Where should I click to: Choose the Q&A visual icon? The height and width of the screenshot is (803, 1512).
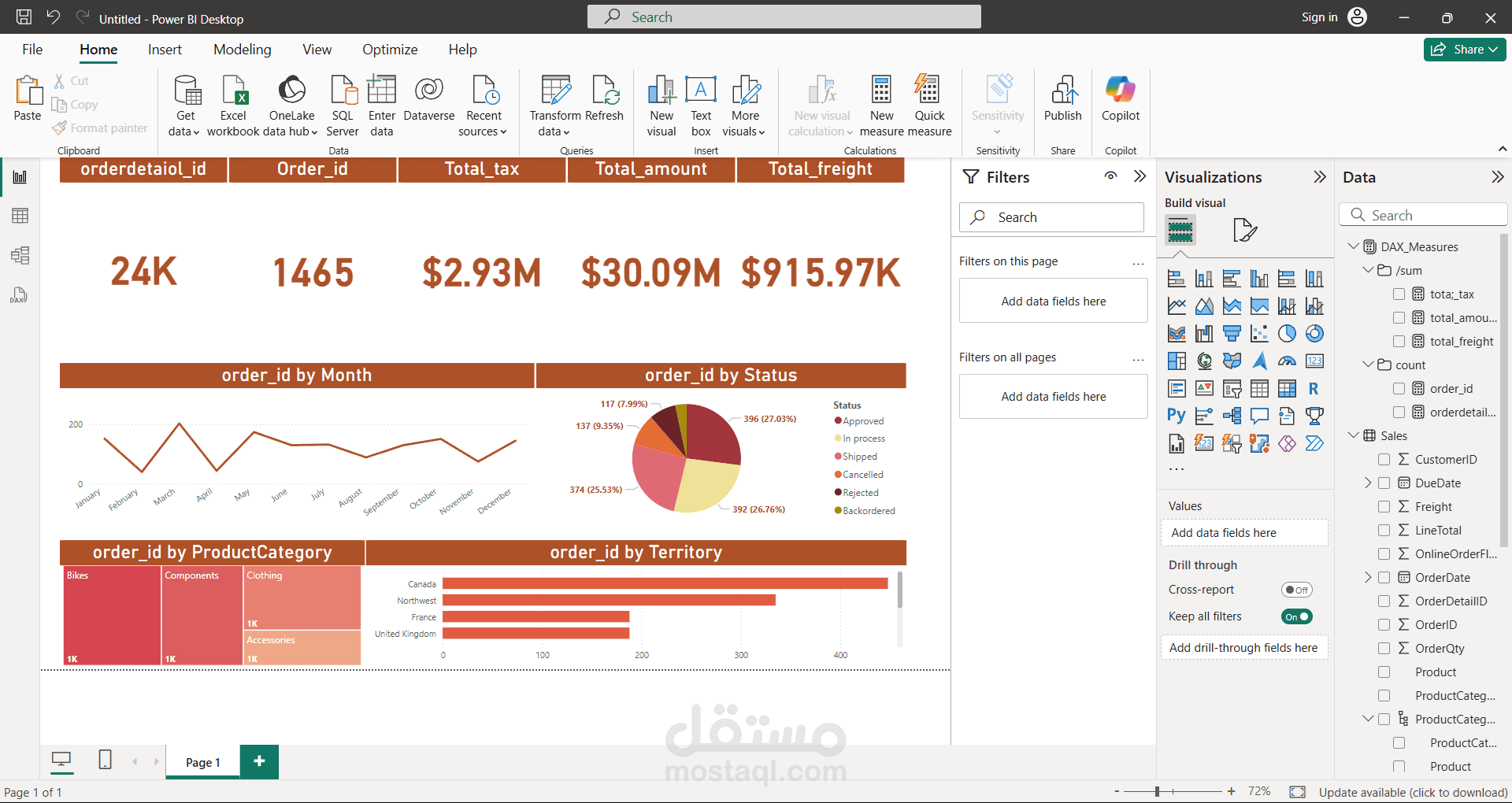pyautogui.click(x=1259, y=416)
